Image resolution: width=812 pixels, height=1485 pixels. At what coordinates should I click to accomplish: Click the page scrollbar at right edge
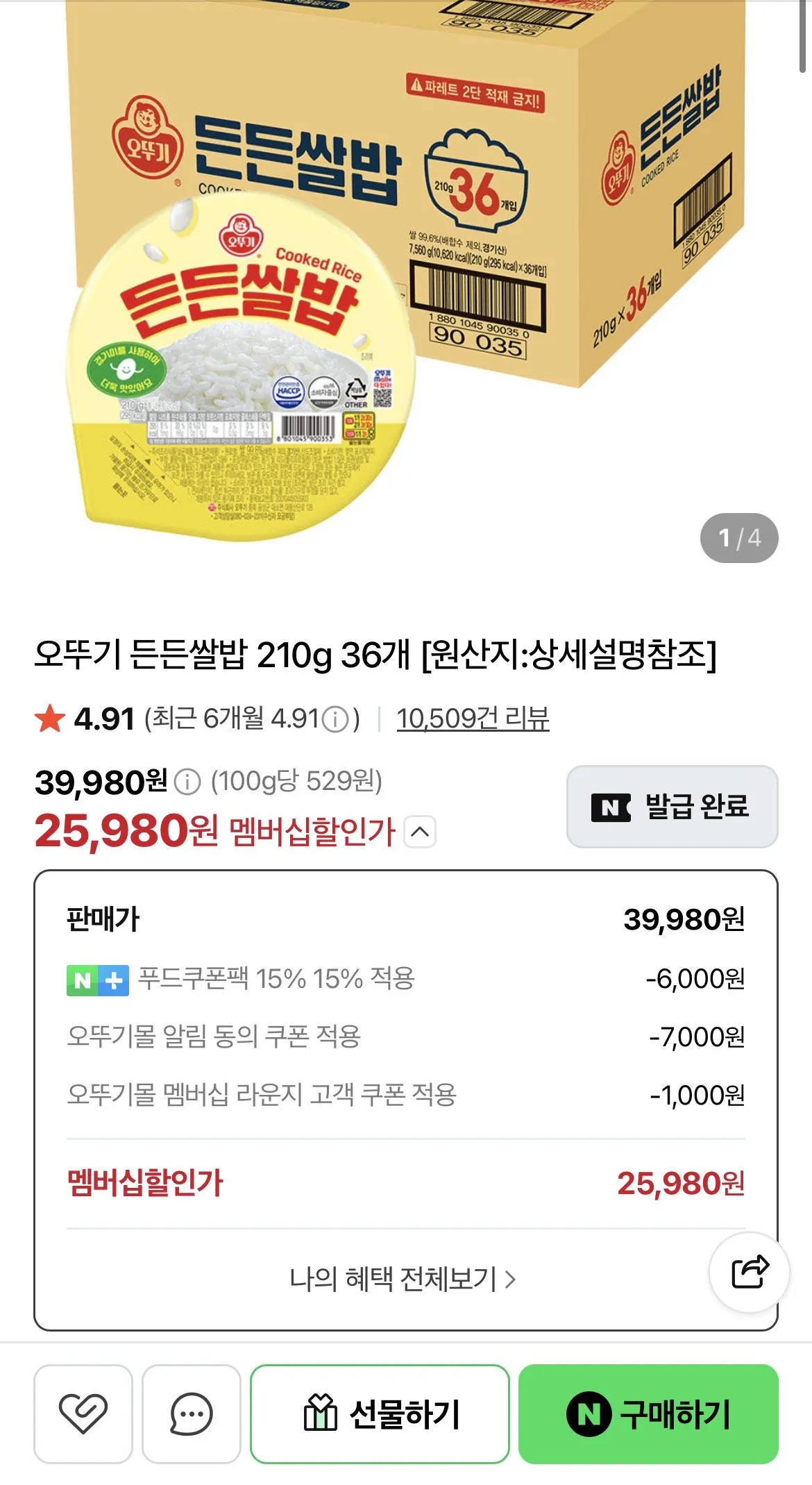[x=802, y=36]
